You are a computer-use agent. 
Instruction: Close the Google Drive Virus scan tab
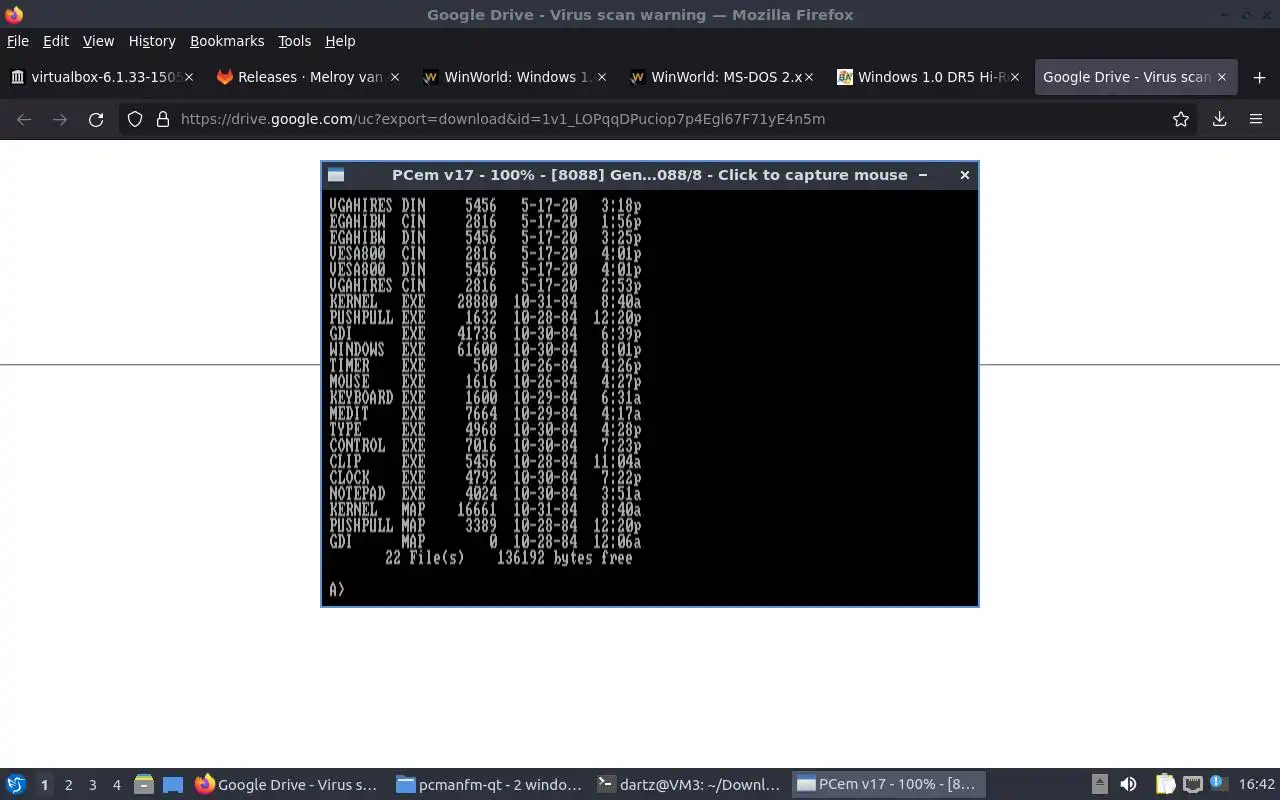coord(1222,77)
